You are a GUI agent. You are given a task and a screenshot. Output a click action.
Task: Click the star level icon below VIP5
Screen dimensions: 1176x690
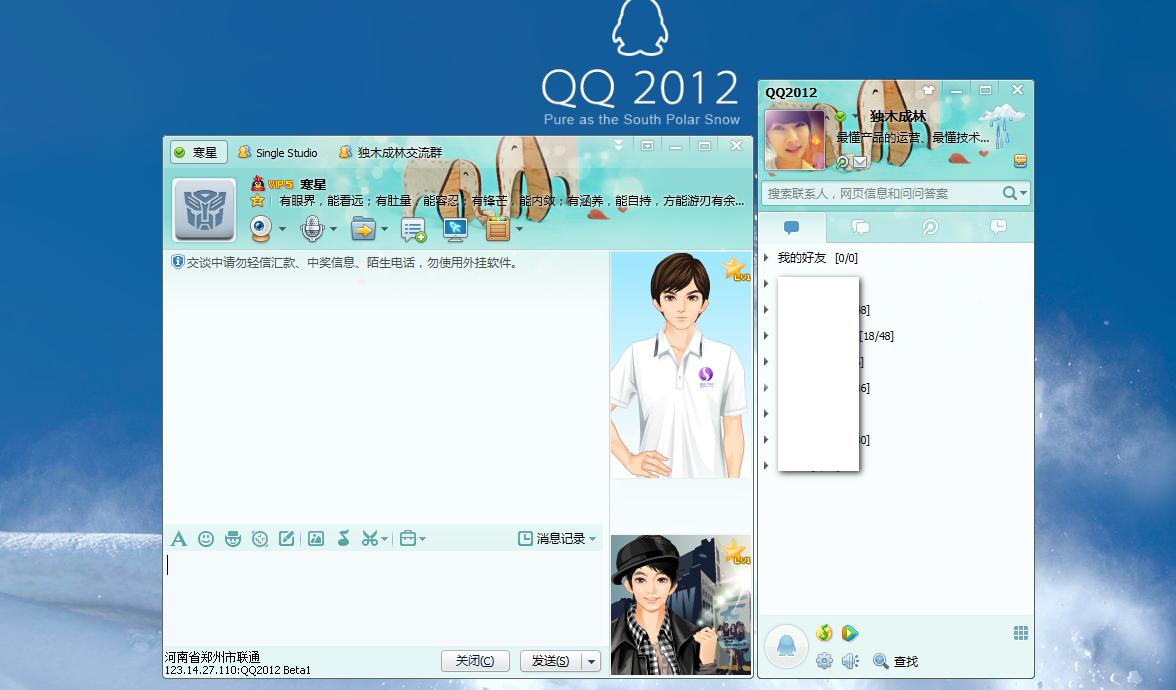pos(257,200)
